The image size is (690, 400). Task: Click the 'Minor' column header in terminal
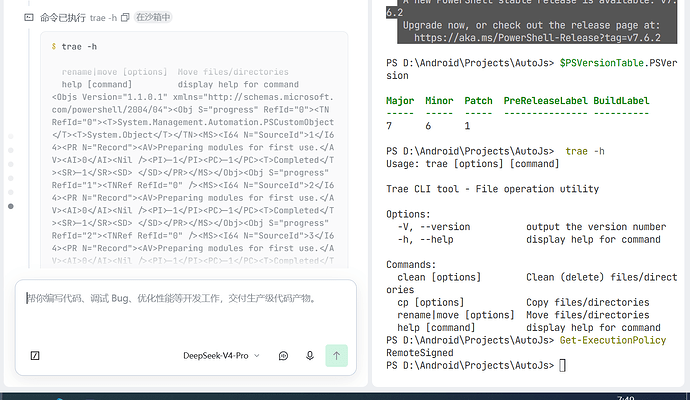pos(439,101)
